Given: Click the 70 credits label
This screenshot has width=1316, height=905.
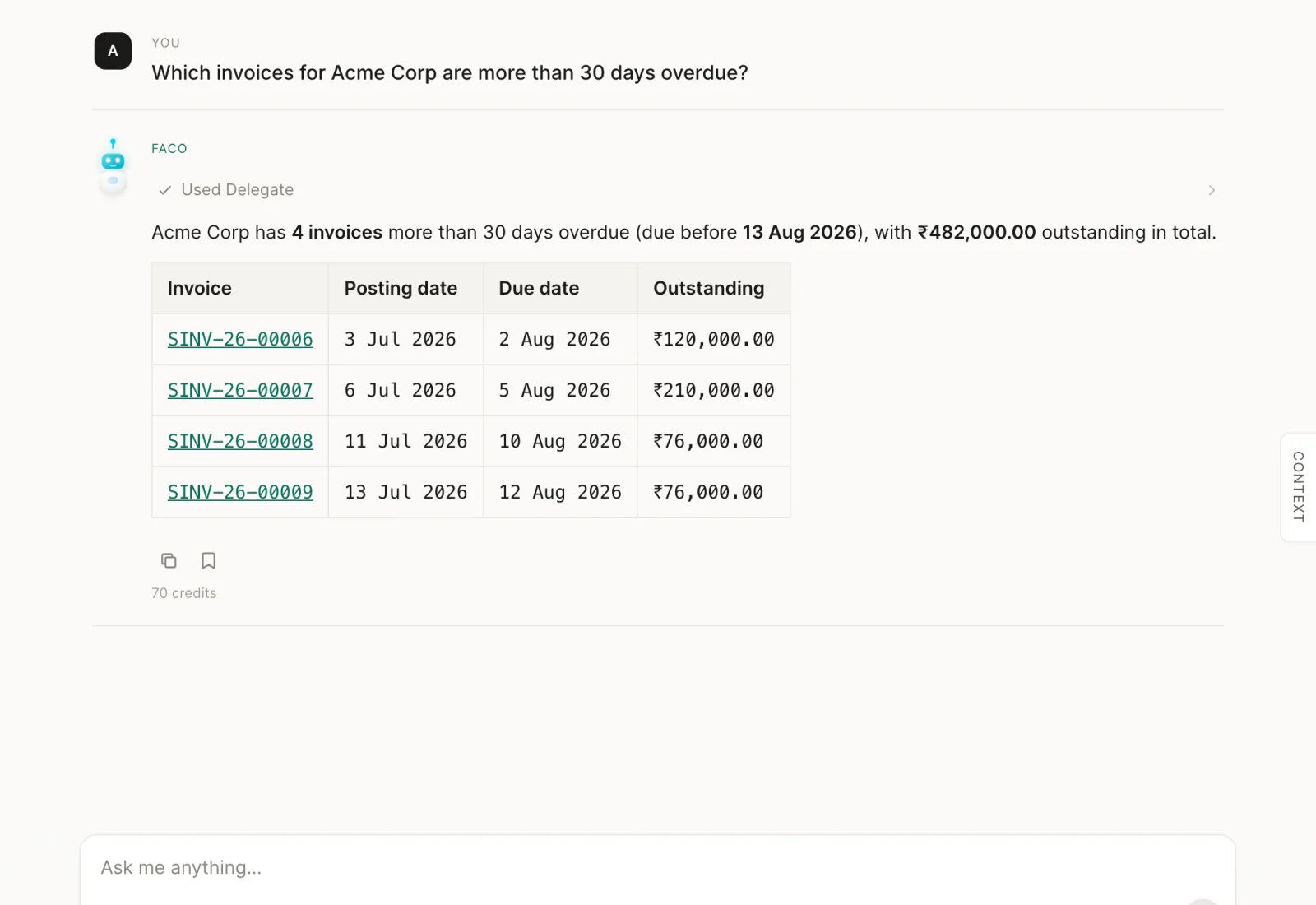Looking at the screenshot, I should (x=184, y=593).
